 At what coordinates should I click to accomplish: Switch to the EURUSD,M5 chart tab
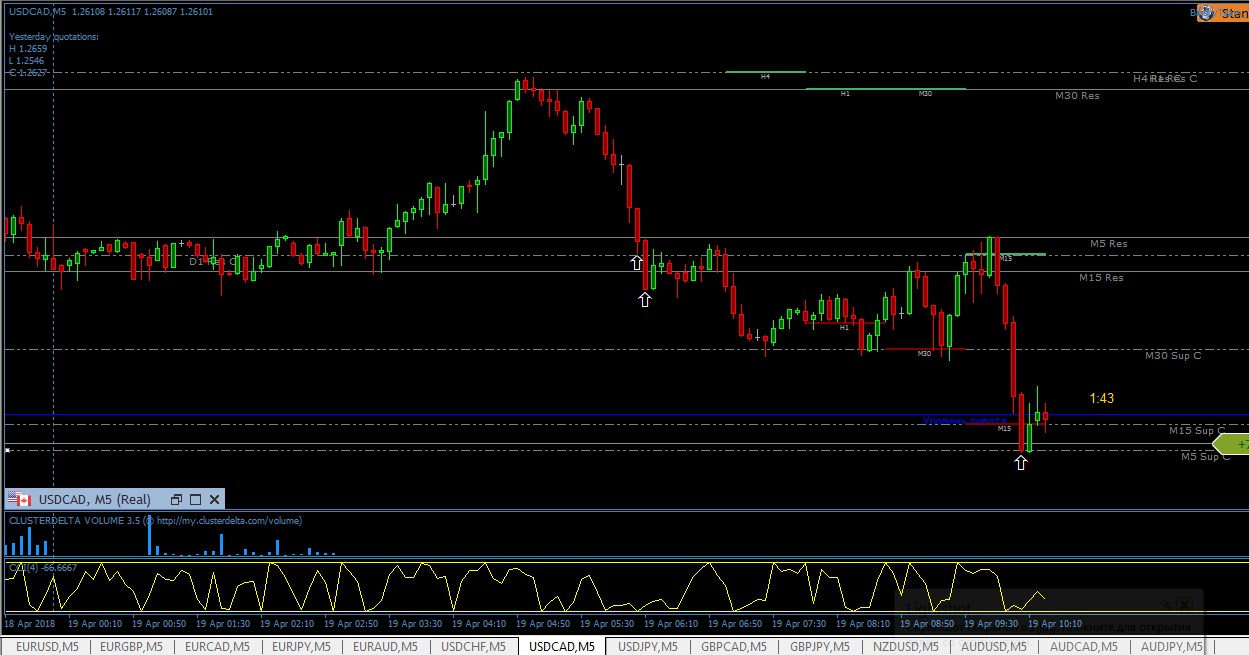46,647
